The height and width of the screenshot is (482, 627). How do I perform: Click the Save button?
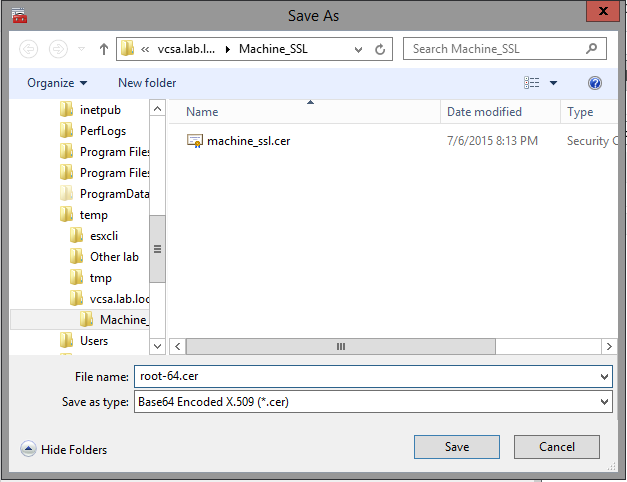(457, 447)
